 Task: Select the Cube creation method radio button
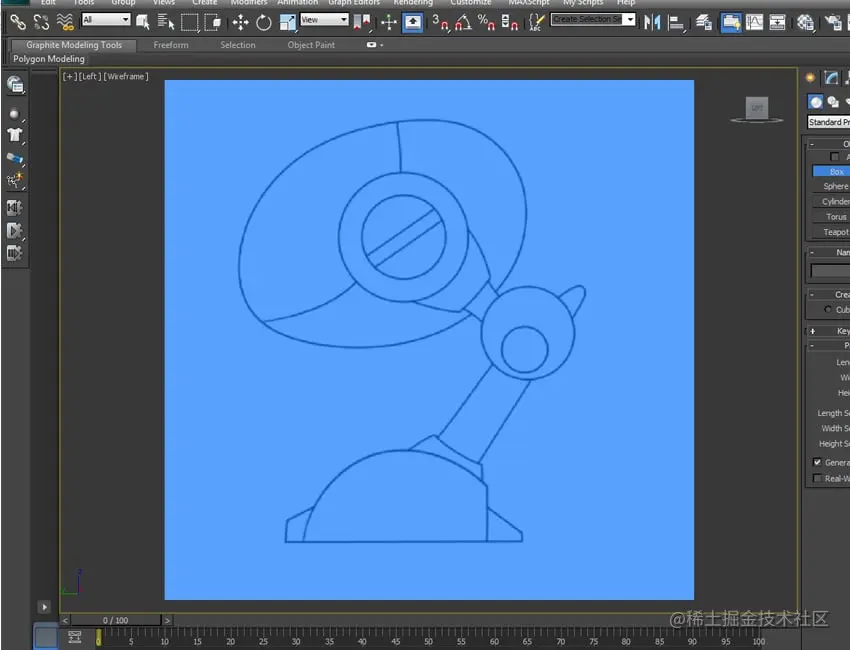[828, 310]
